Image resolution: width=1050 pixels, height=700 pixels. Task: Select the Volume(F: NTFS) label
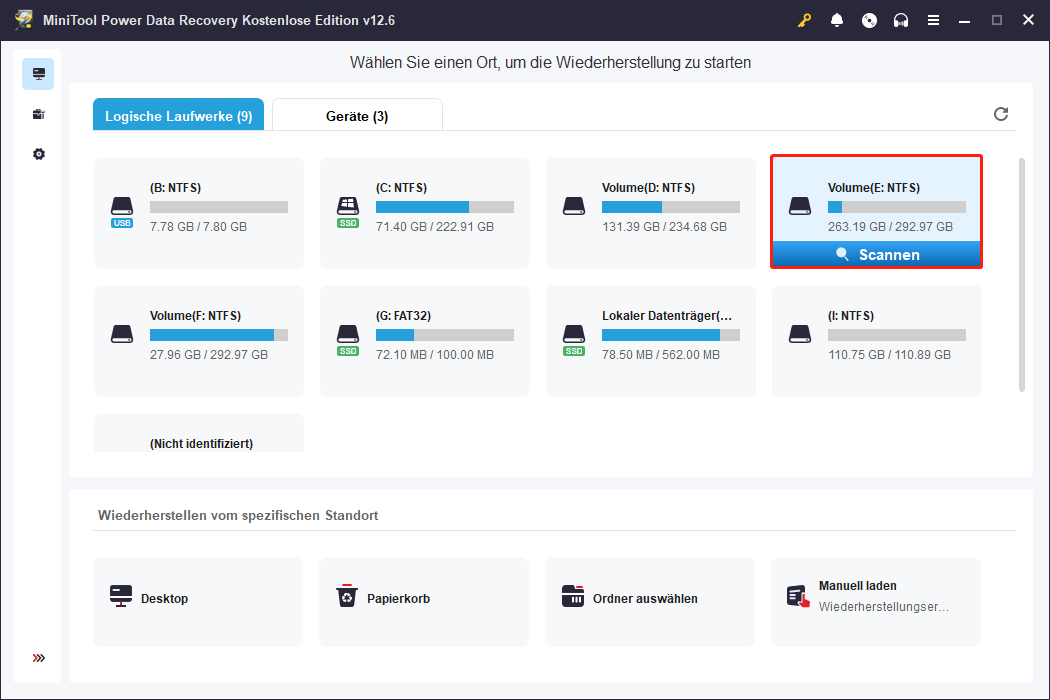tap(196, 316)
